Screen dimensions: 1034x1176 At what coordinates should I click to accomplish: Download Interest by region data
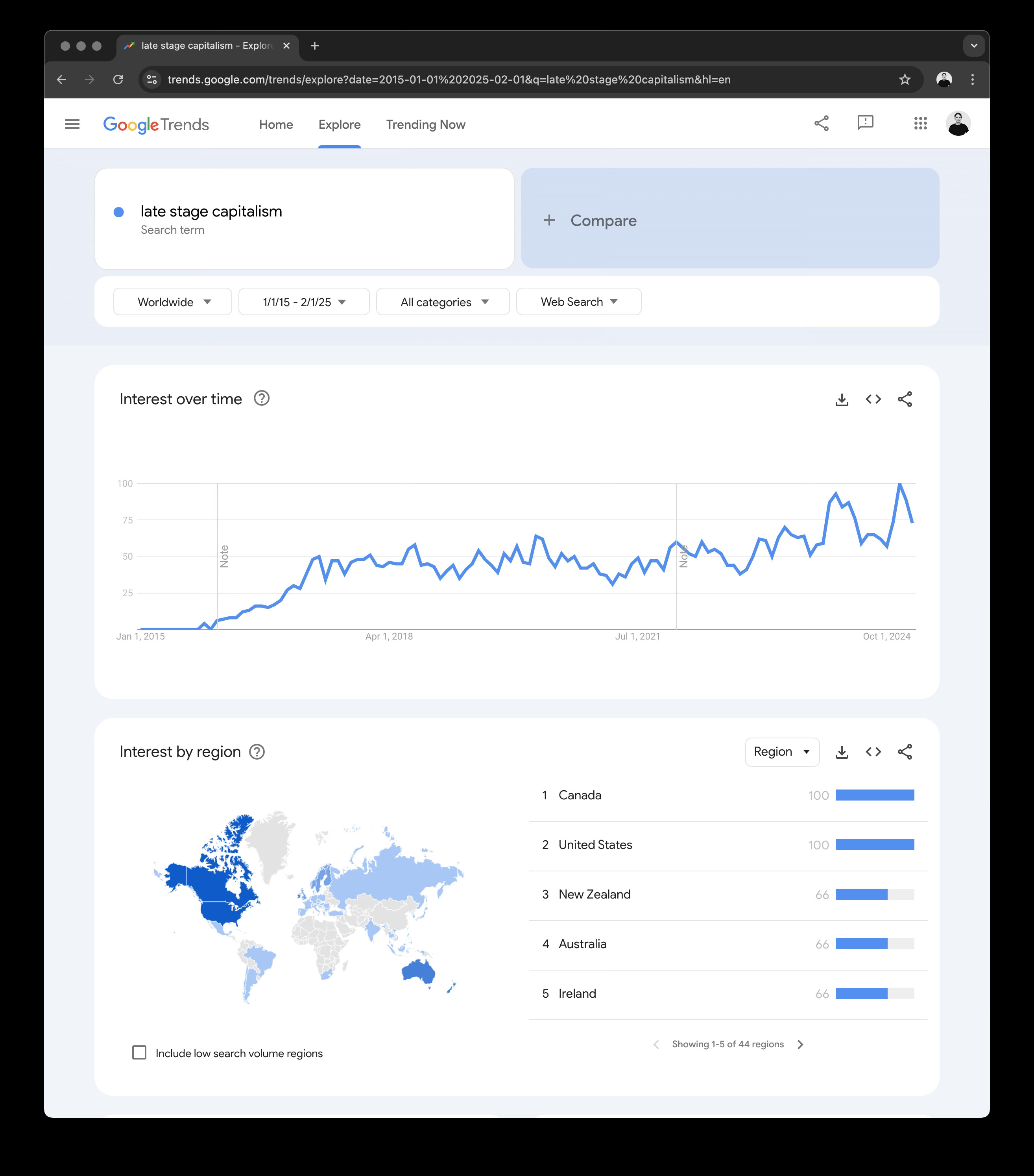tap(841, 752)
